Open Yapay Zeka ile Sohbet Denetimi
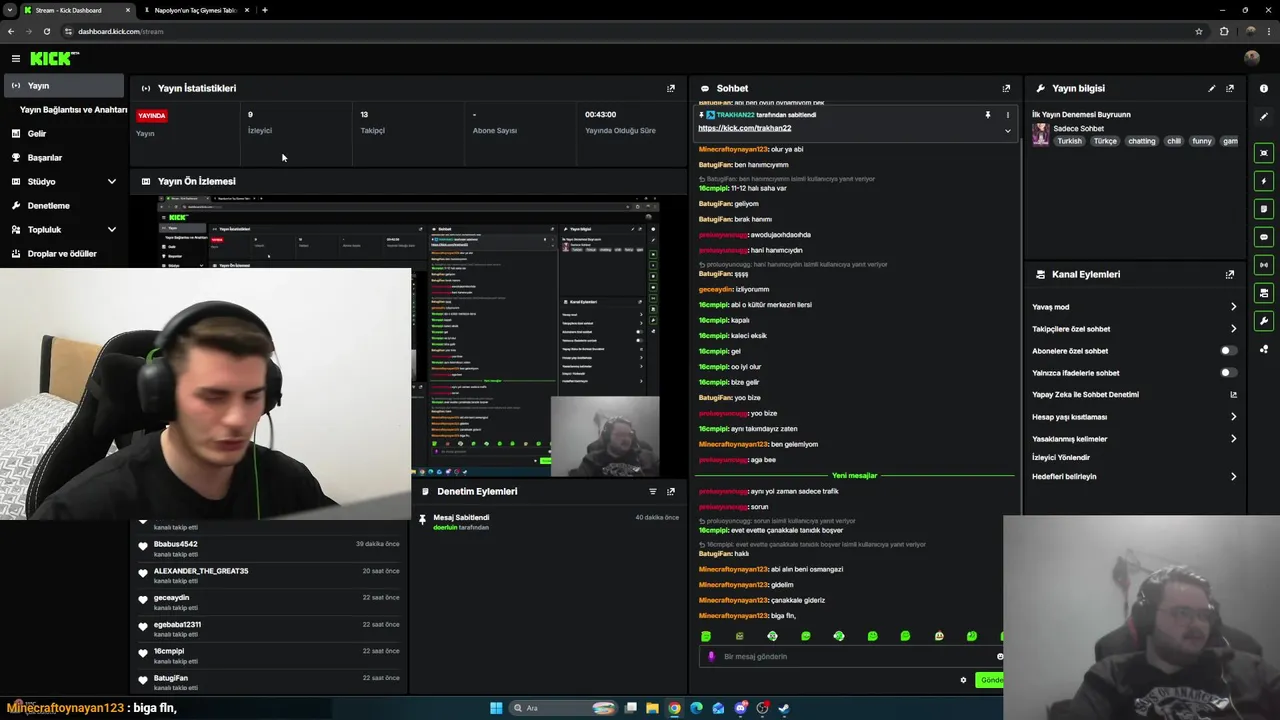Viewport: 1280px width, 720px height. (1134, 395)
